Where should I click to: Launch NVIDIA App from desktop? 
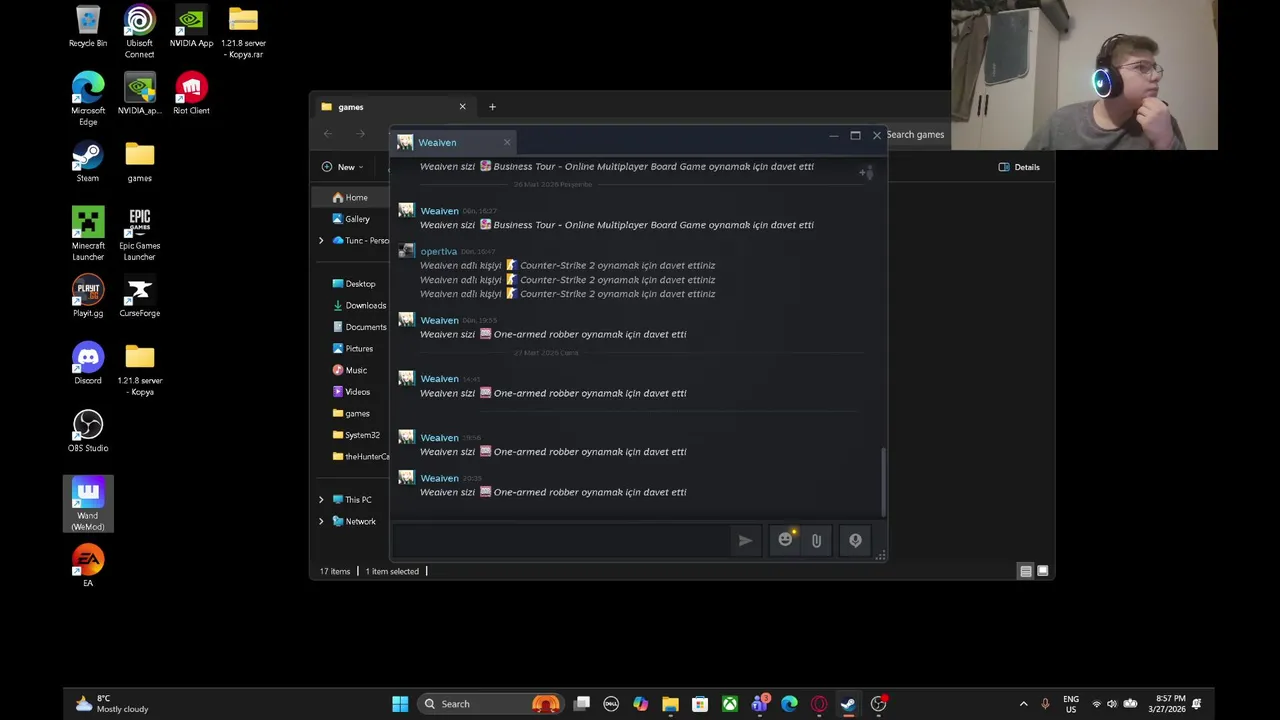click(191, 27)
